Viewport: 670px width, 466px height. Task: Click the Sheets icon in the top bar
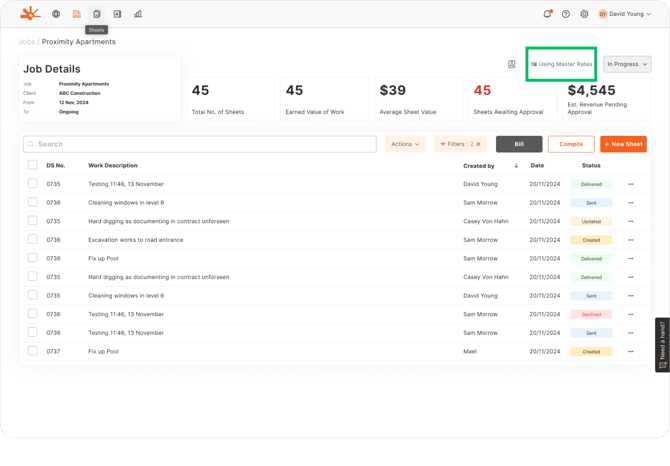click(97, 14)
